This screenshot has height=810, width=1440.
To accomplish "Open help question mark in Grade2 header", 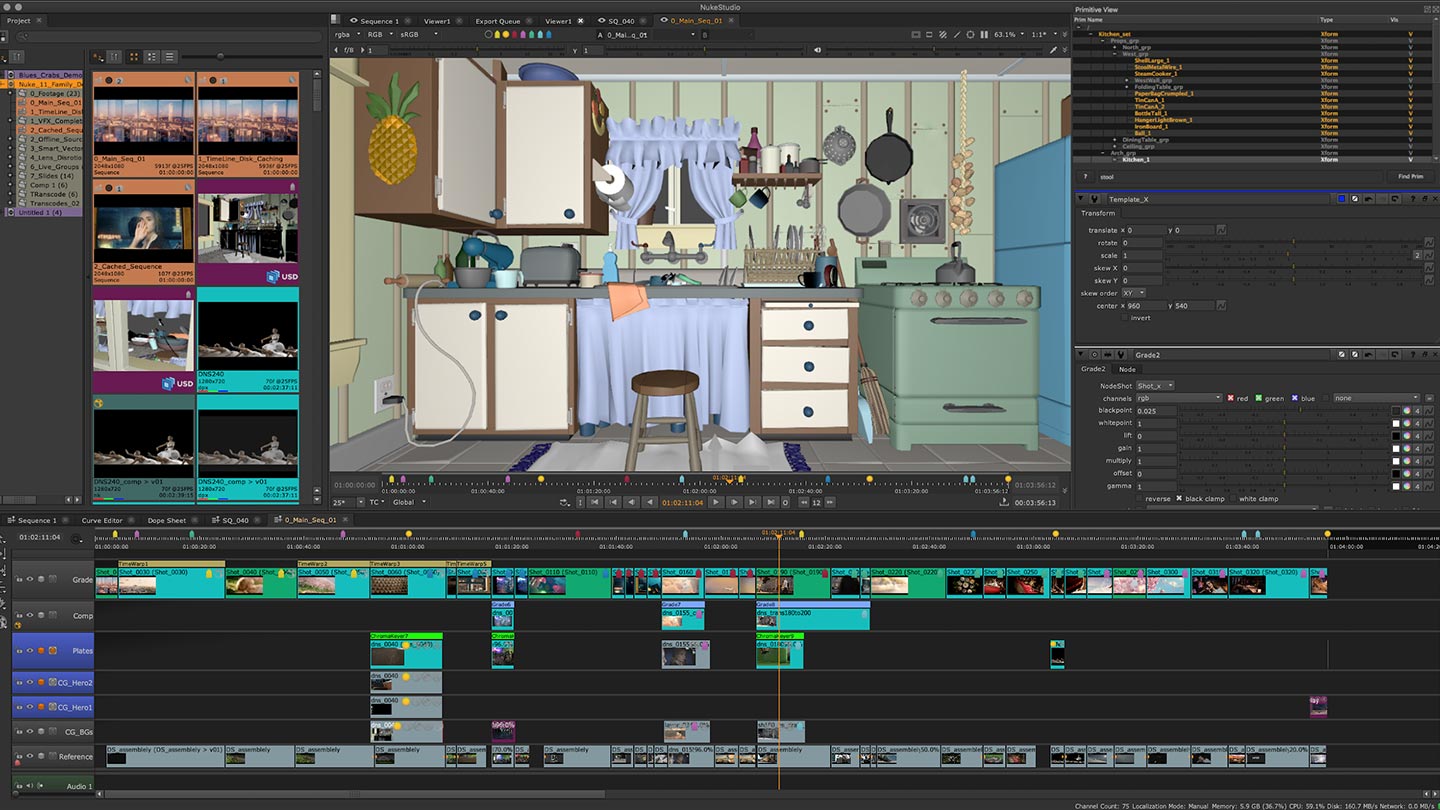I will point(1412,354).
